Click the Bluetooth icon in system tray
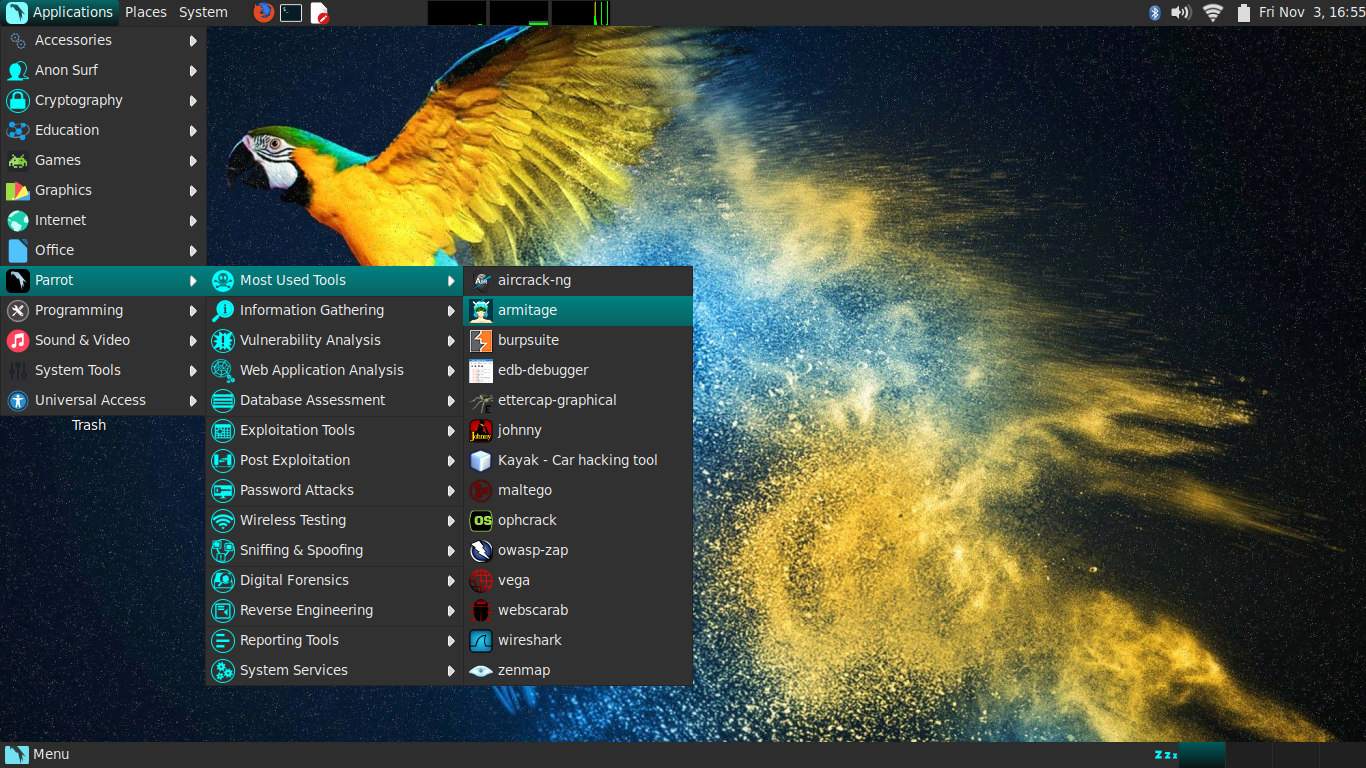The width and height of the screenshot is (1366, 768). [1154, 12]
